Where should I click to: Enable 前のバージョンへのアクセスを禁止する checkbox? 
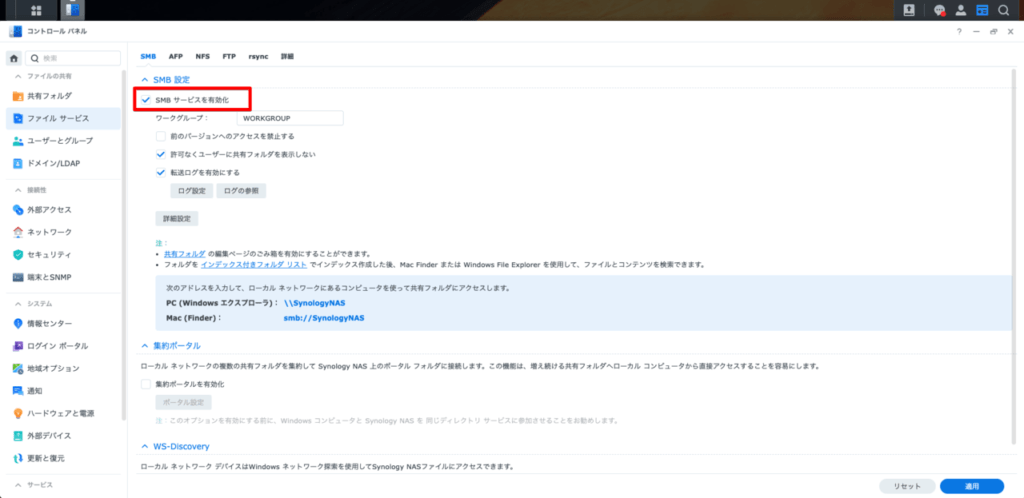pyautogui.click(x=161, y=136)
